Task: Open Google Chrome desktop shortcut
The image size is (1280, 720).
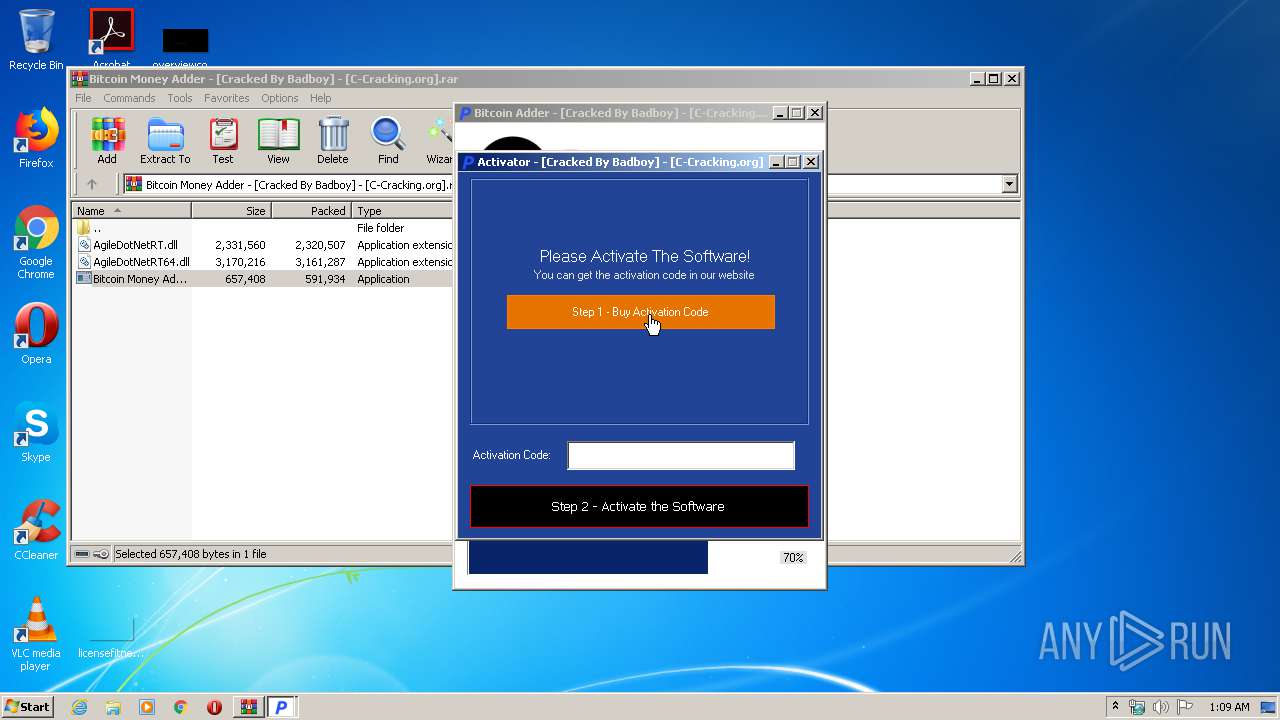Action: 36,243
